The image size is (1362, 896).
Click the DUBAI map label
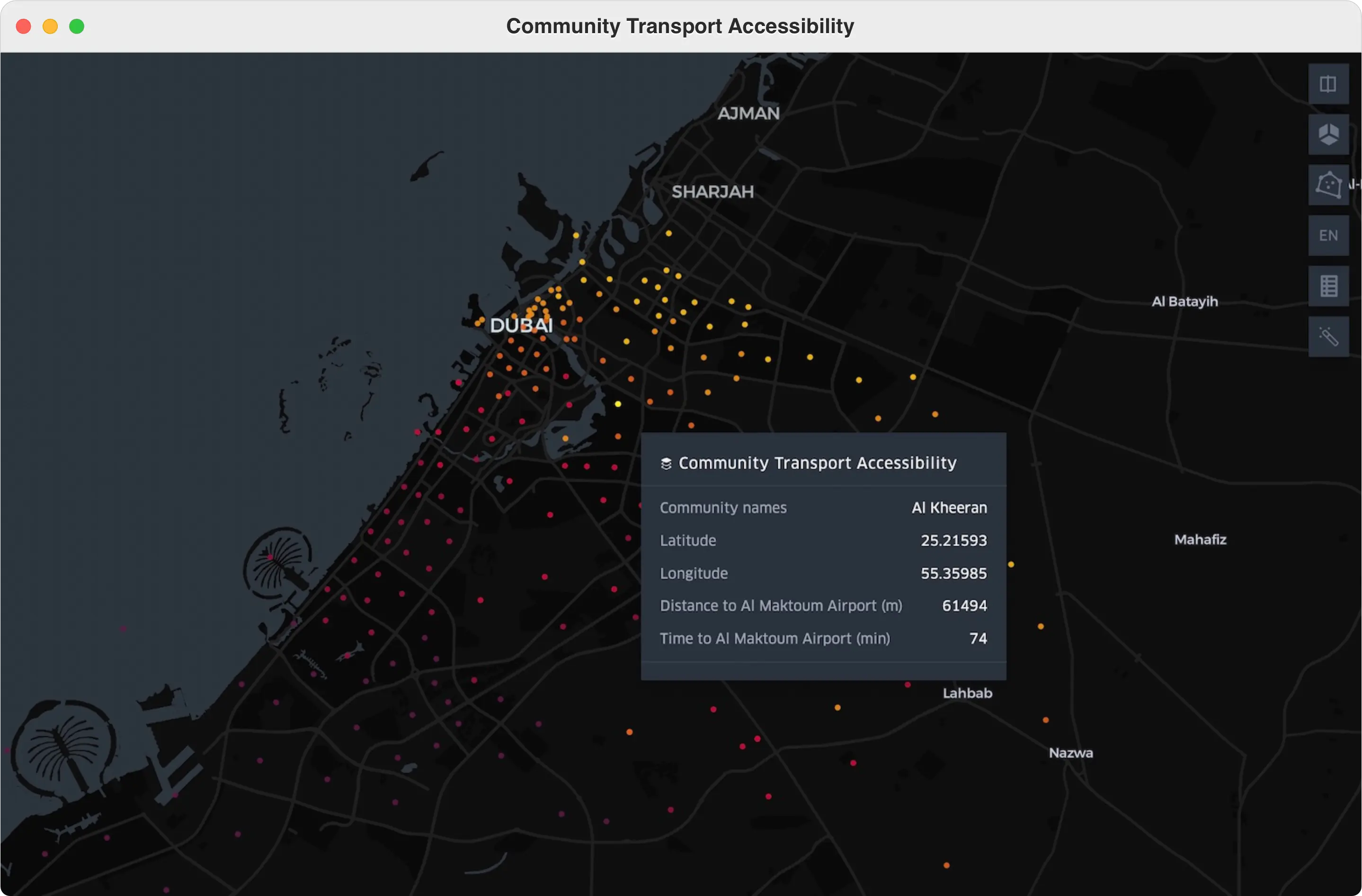tap(521, 325)
